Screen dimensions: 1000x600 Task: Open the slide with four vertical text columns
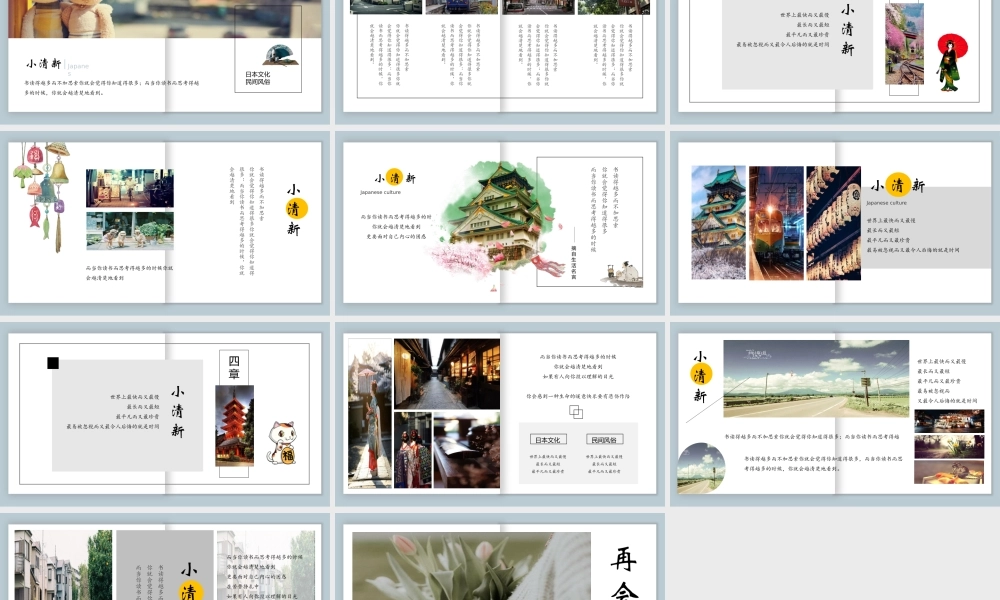coord(500,56)
